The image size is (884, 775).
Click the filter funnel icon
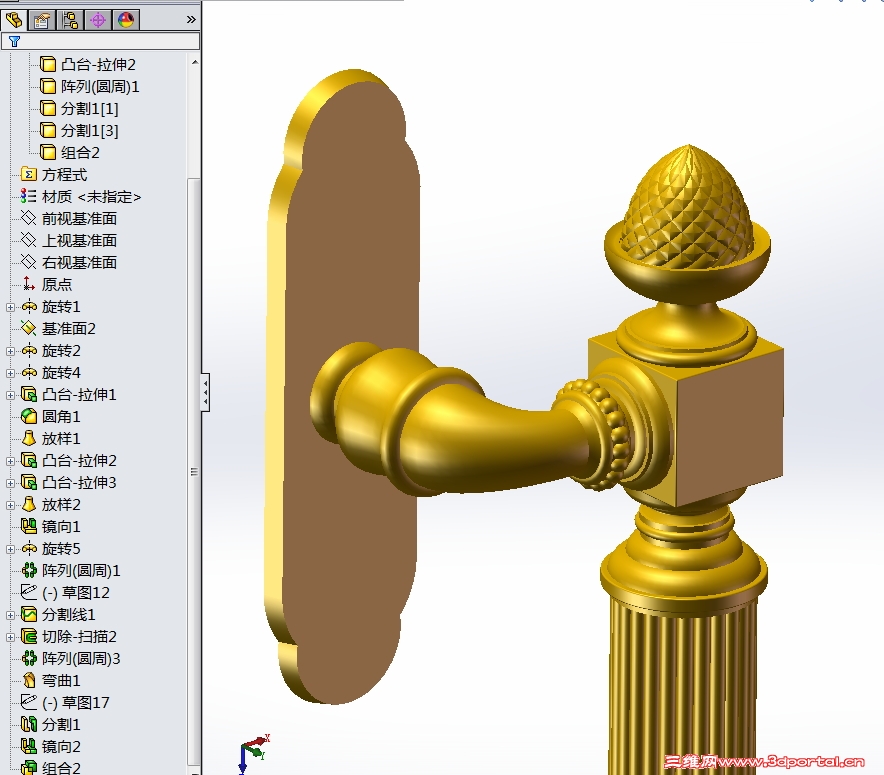[15, 41]
